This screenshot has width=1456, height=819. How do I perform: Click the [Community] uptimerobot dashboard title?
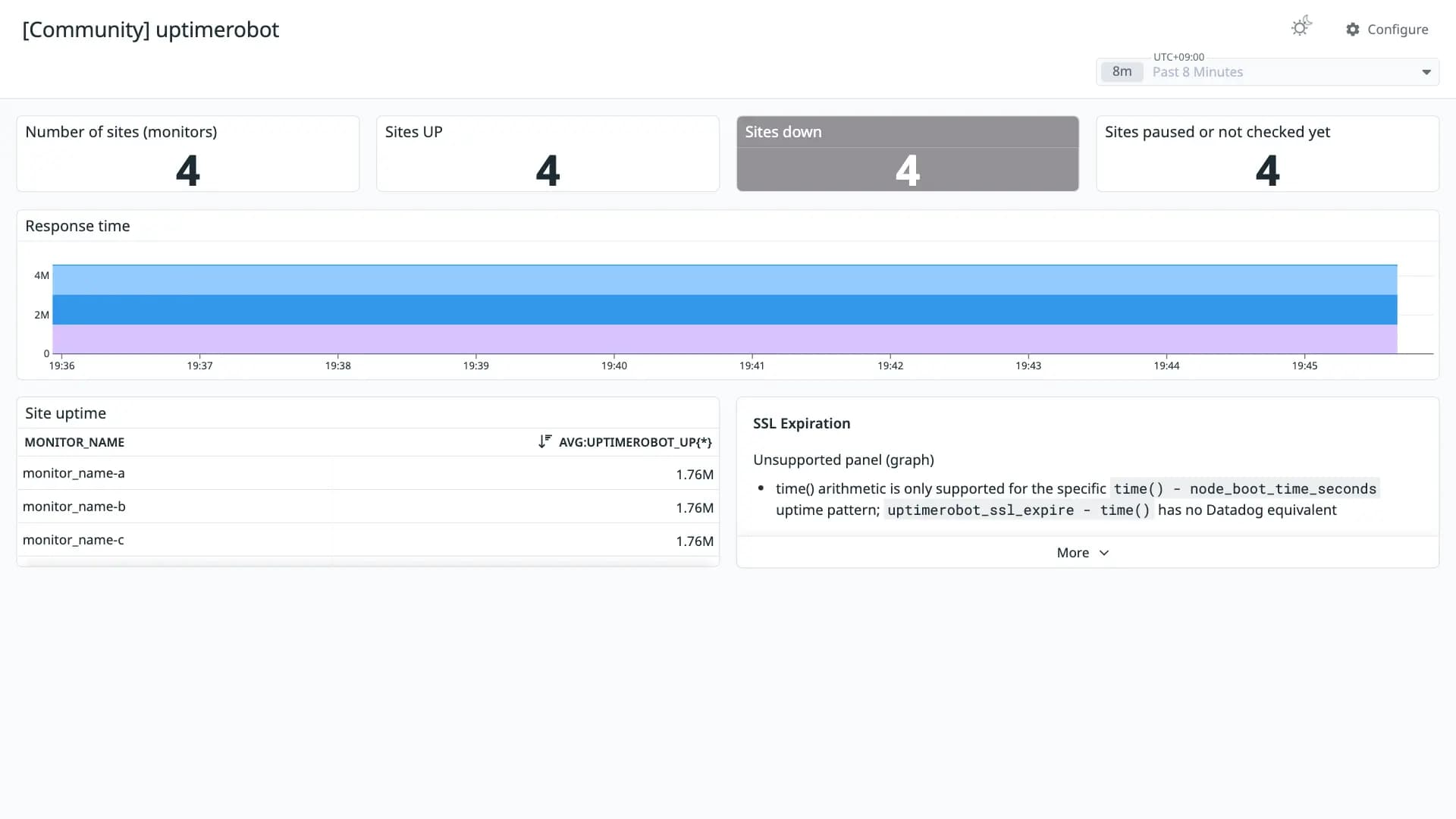(151, 30)
